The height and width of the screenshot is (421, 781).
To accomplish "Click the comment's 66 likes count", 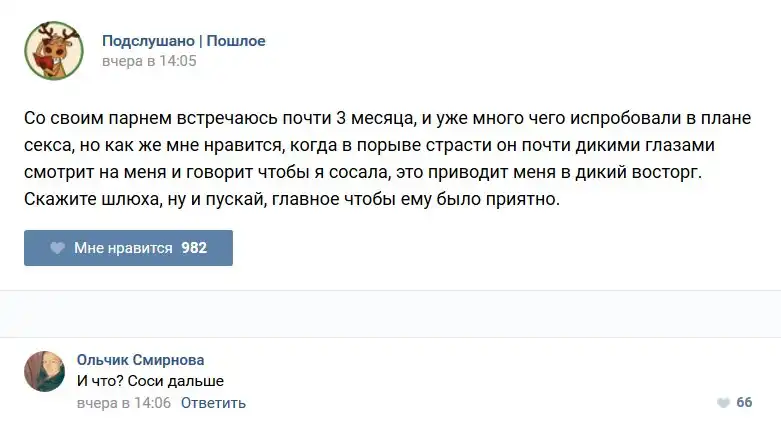I will (744, 403).
